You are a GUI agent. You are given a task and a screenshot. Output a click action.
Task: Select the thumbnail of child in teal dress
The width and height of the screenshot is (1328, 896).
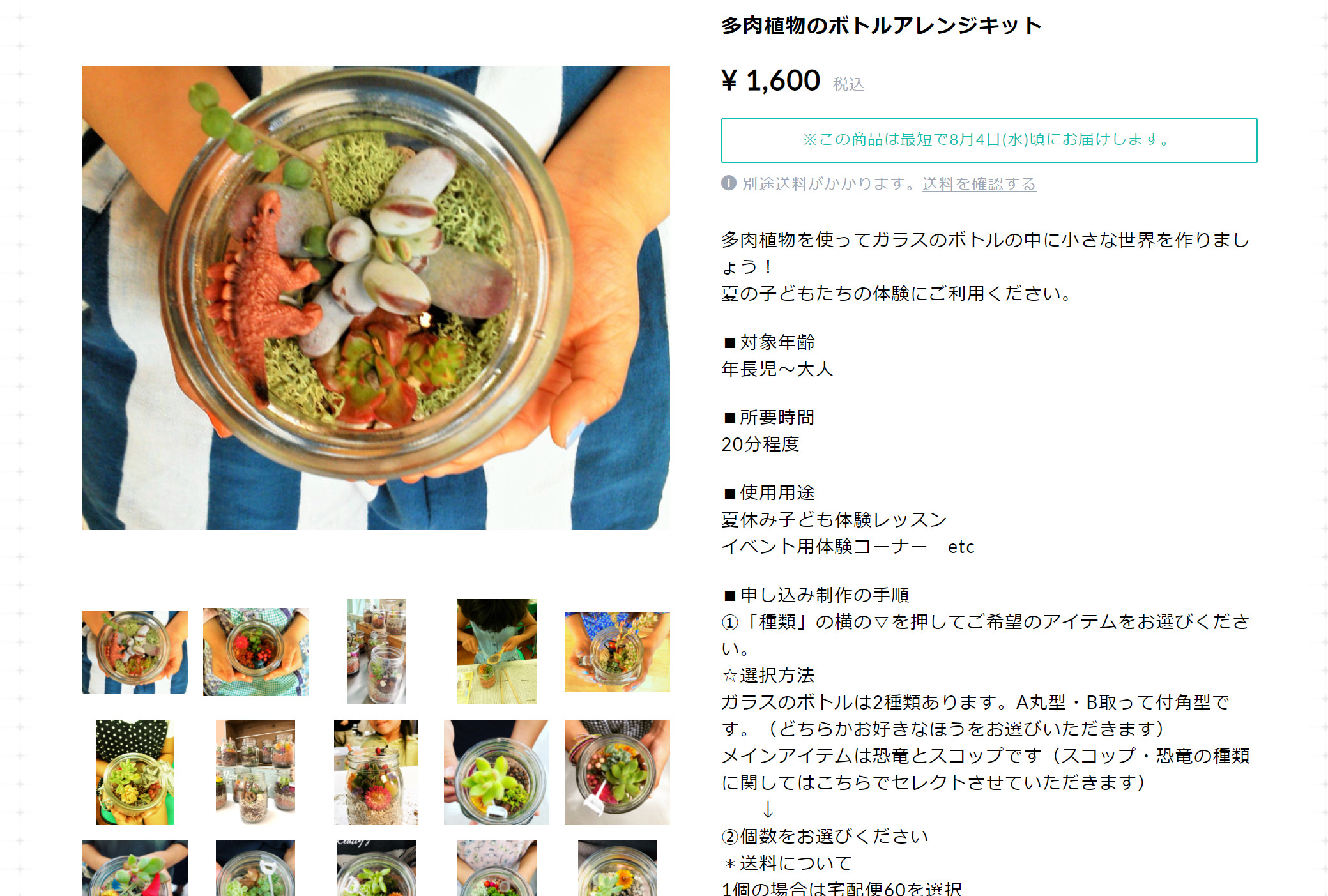[x=497, y=651]
